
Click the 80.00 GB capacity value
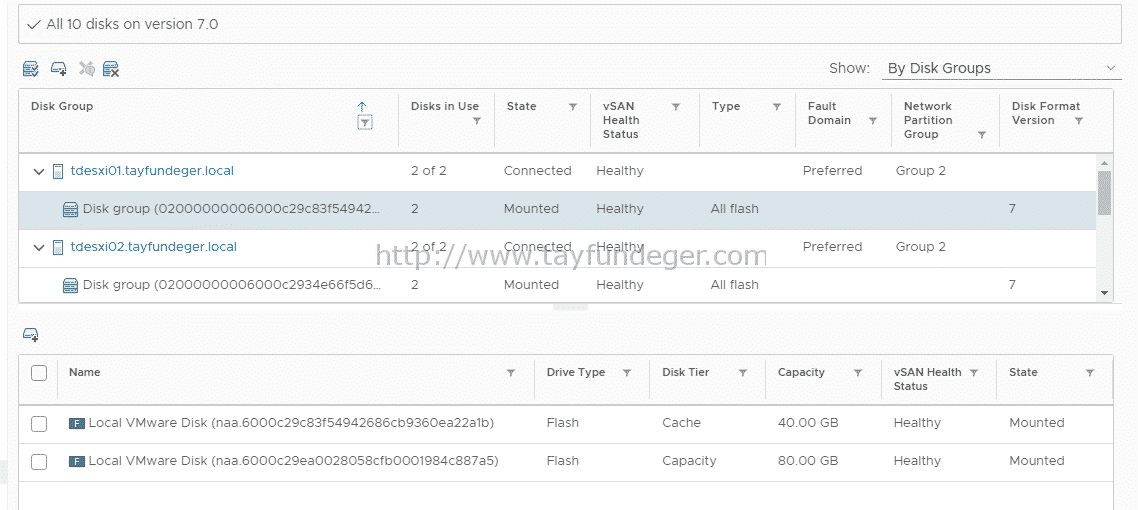pos(808,461)
